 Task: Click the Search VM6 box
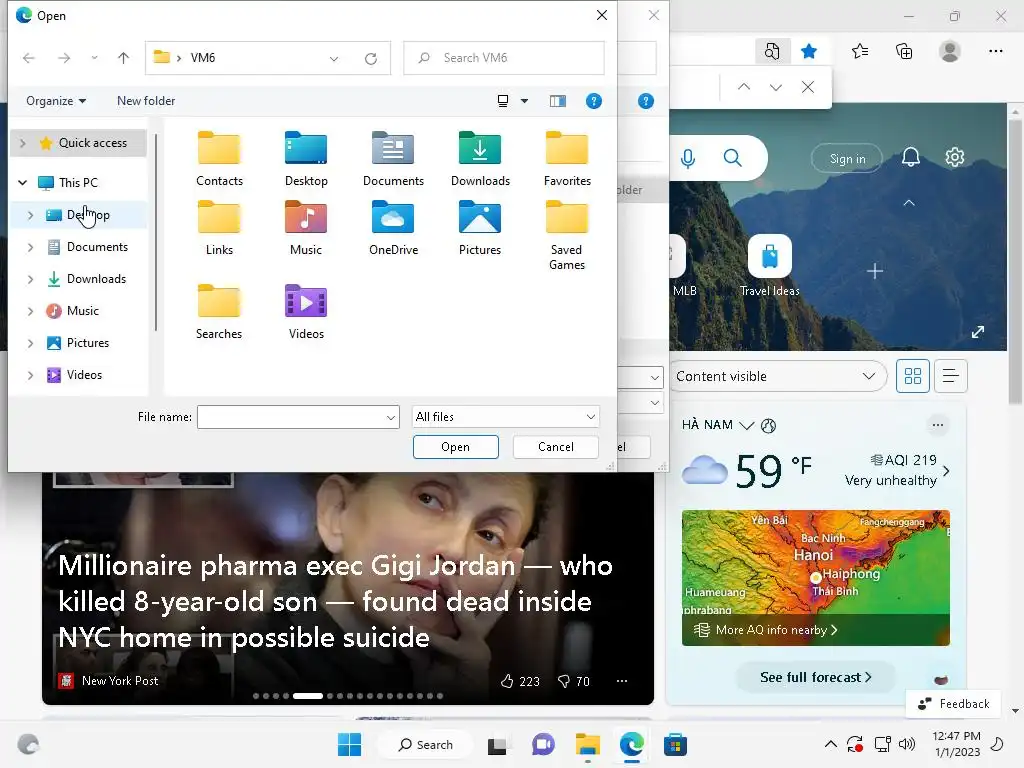pos(504,58)
